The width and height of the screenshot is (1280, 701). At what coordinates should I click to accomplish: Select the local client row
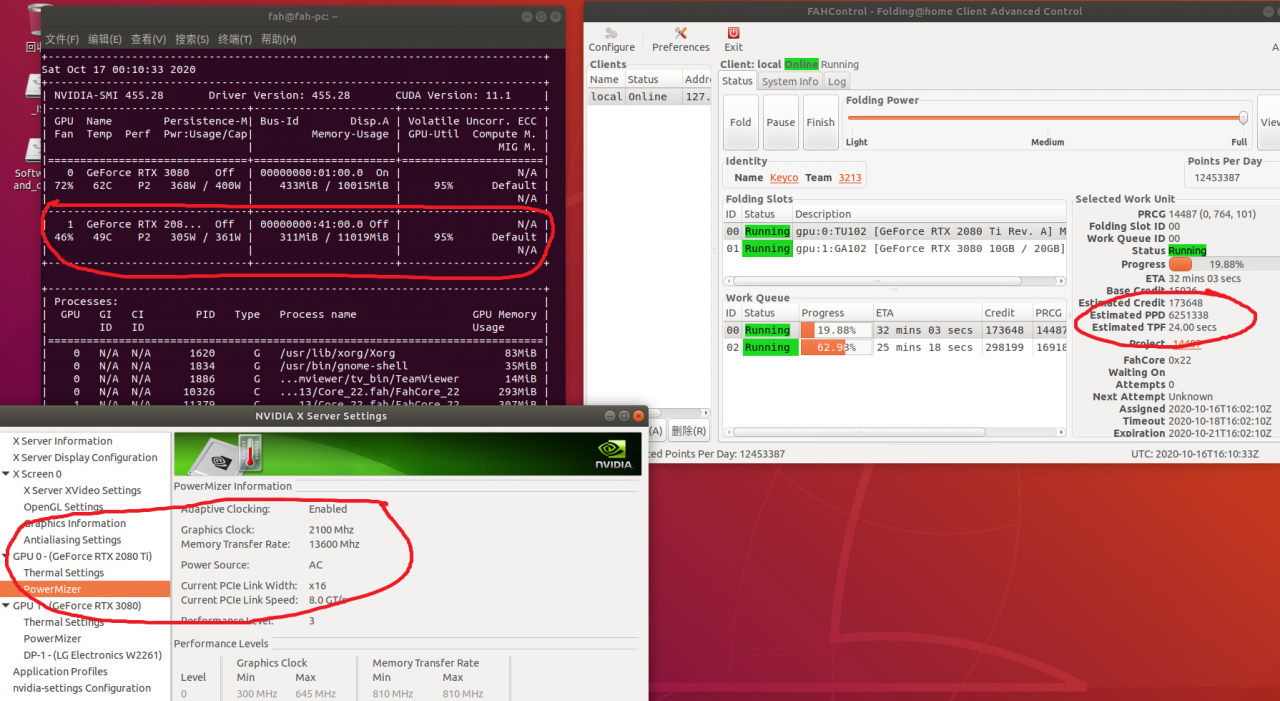[x=649, y=97]
